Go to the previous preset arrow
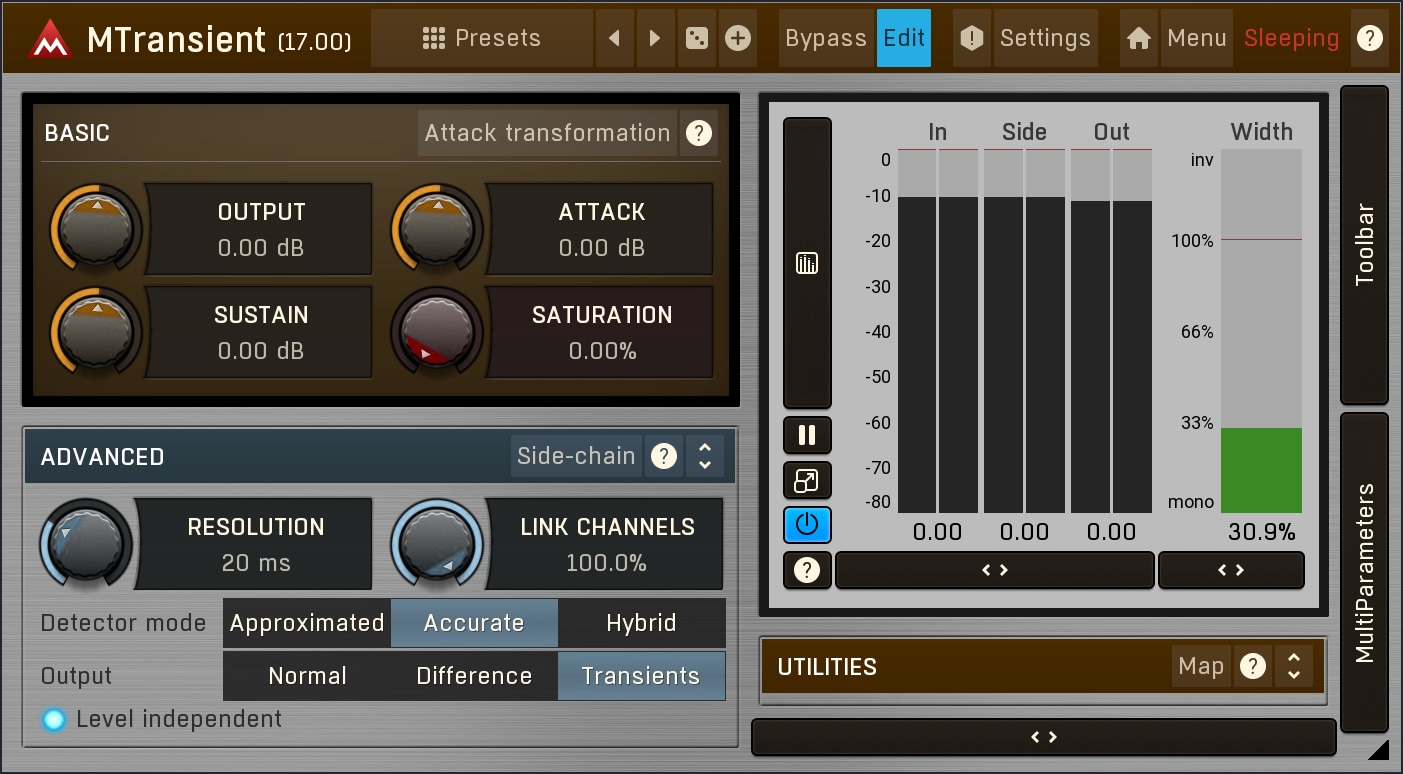This screenshot has width=1403, height=774. [x=615, y=38]
